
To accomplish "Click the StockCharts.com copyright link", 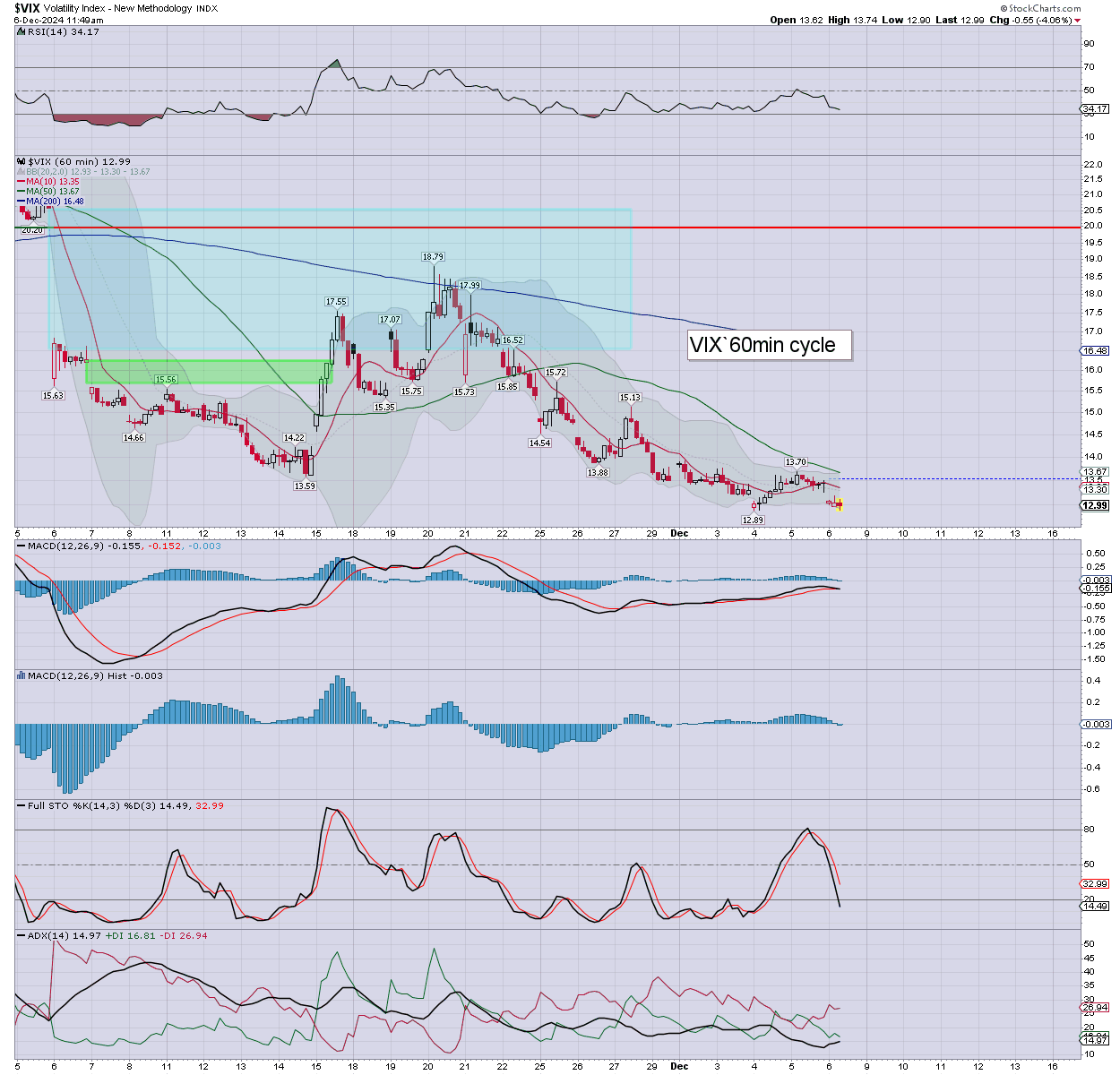I will [x=1042, y=8].
